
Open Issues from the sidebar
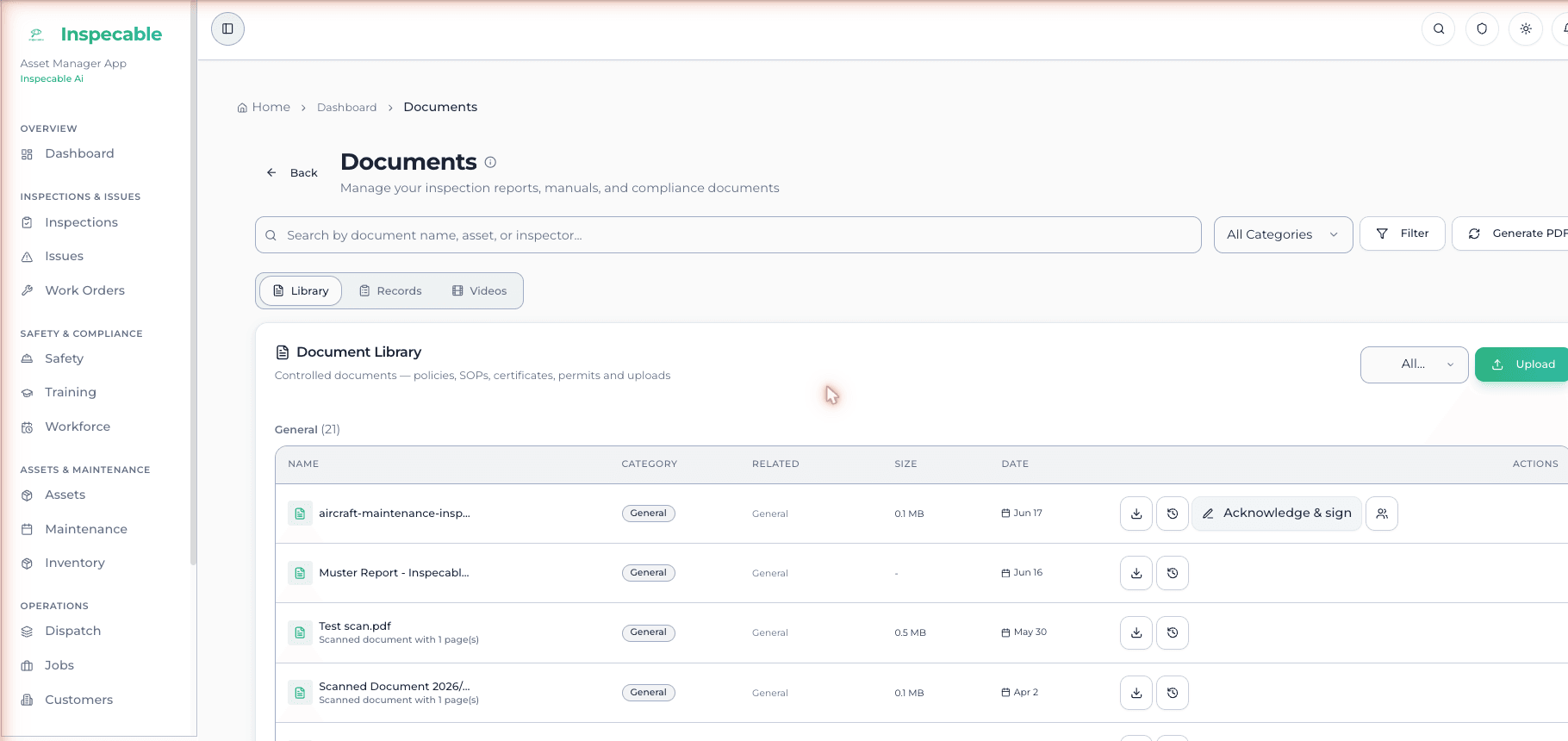point(64,256)
